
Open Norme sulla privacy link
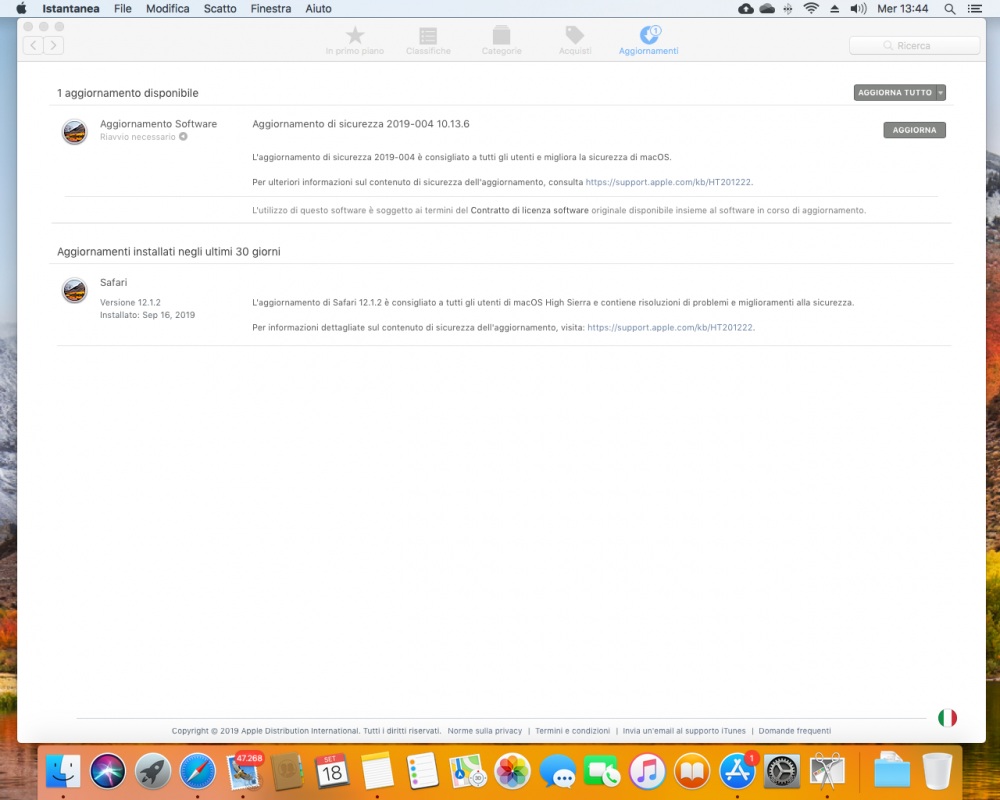(485, 731)
